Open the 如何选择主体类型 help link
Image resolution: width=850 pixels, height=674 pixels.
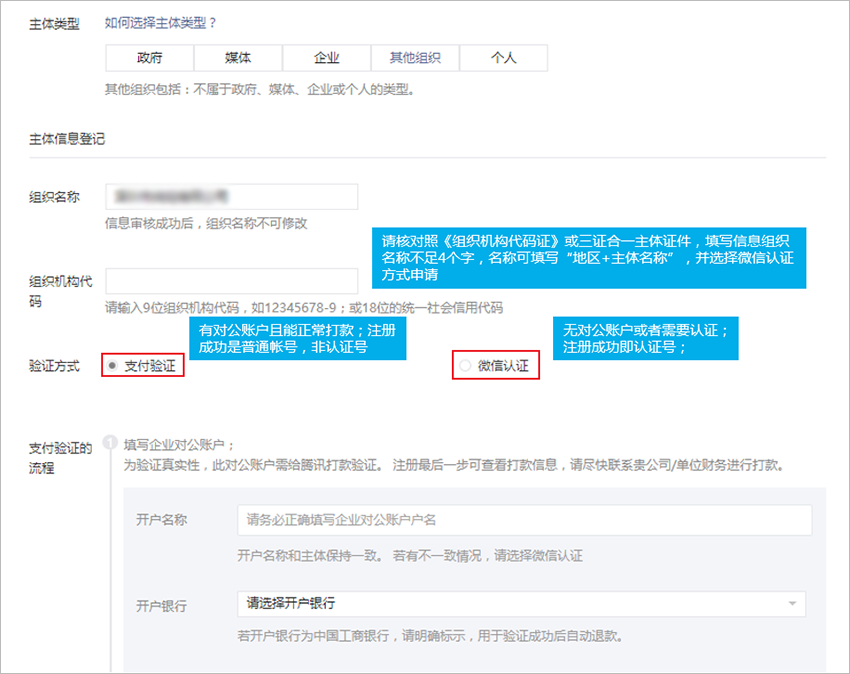coord(160,23)
